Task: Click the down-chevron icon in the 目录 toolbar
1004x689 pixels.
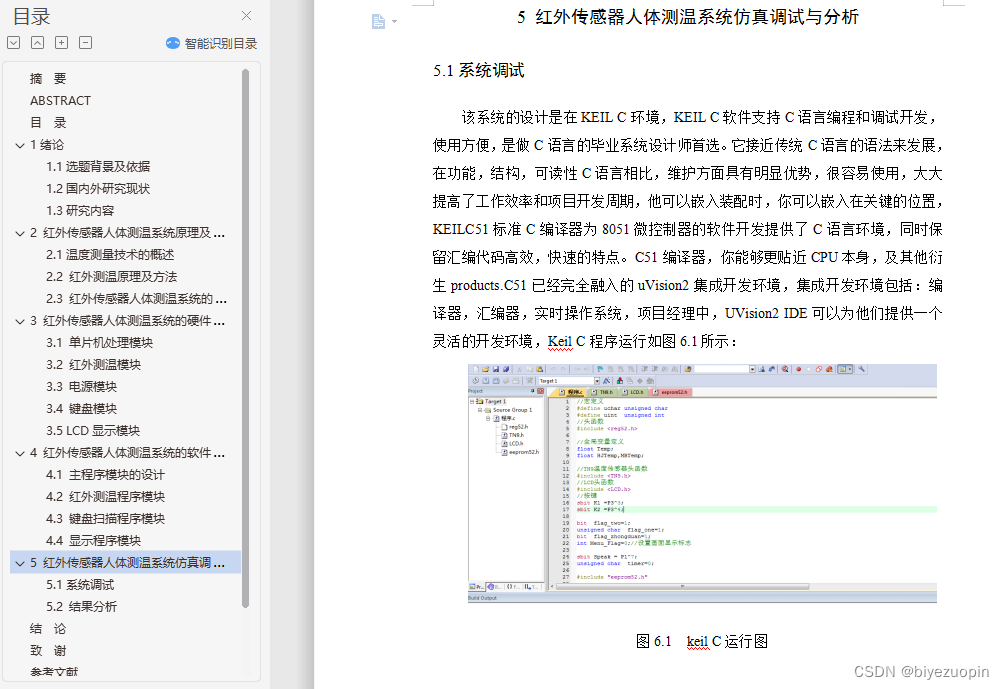Action: (x=13, y=42)
